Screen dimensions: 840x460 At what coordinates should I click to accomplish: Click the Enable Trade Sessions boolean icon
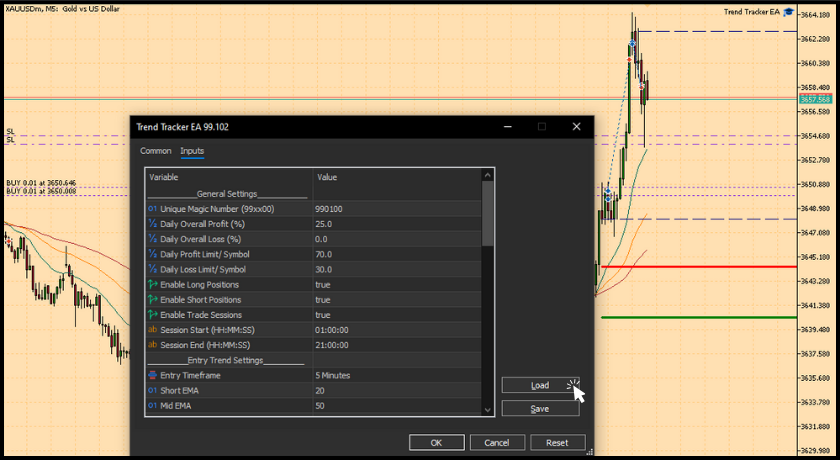click(x=153, y=314)
